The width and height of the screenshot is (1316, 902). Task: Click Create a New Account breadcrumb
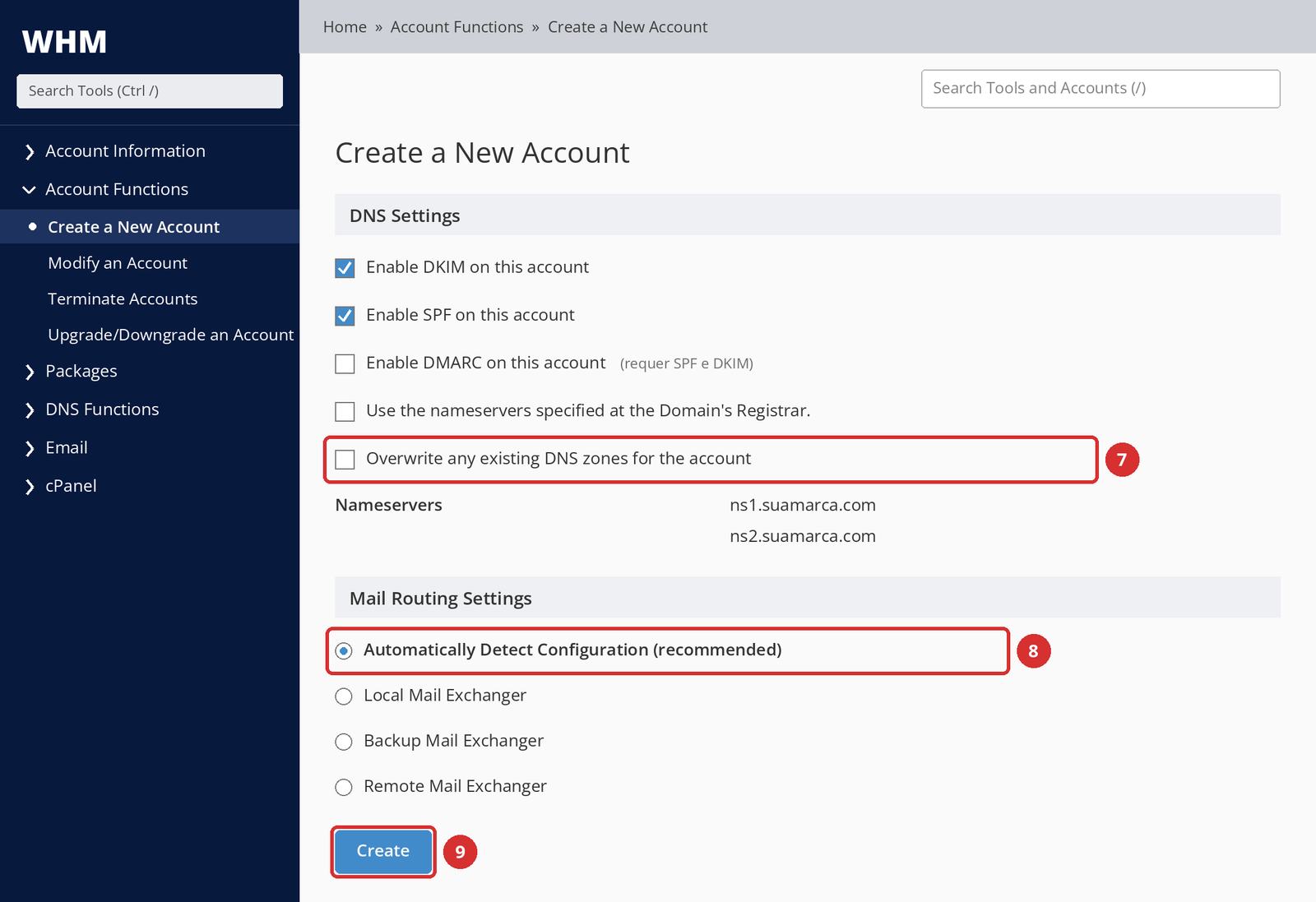(628, 27)
